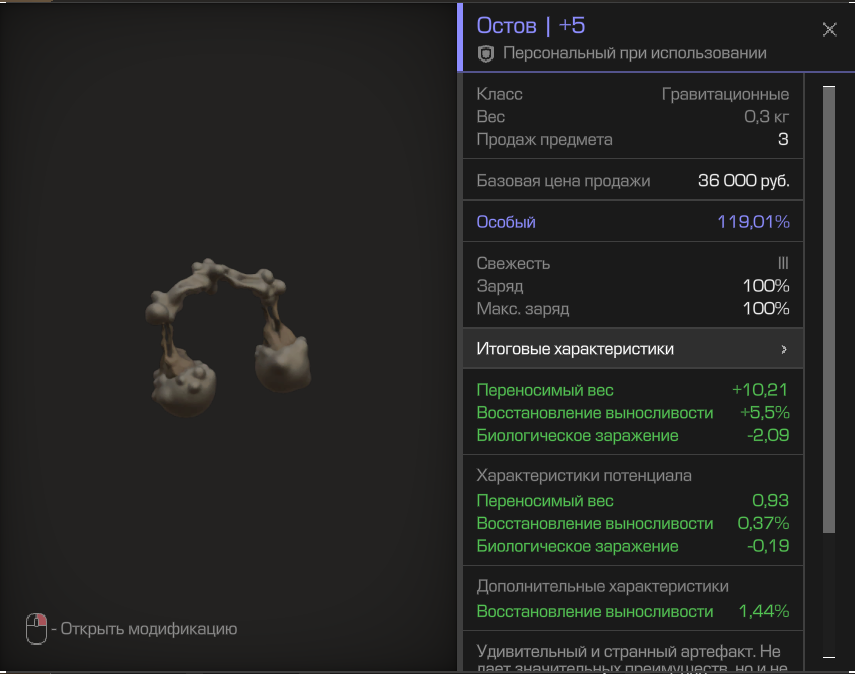This screenshot has width=855, height=674.
Task: Click the Дополнительные характеристики heading
Action: pyautogui.click(x=603, y=586)
